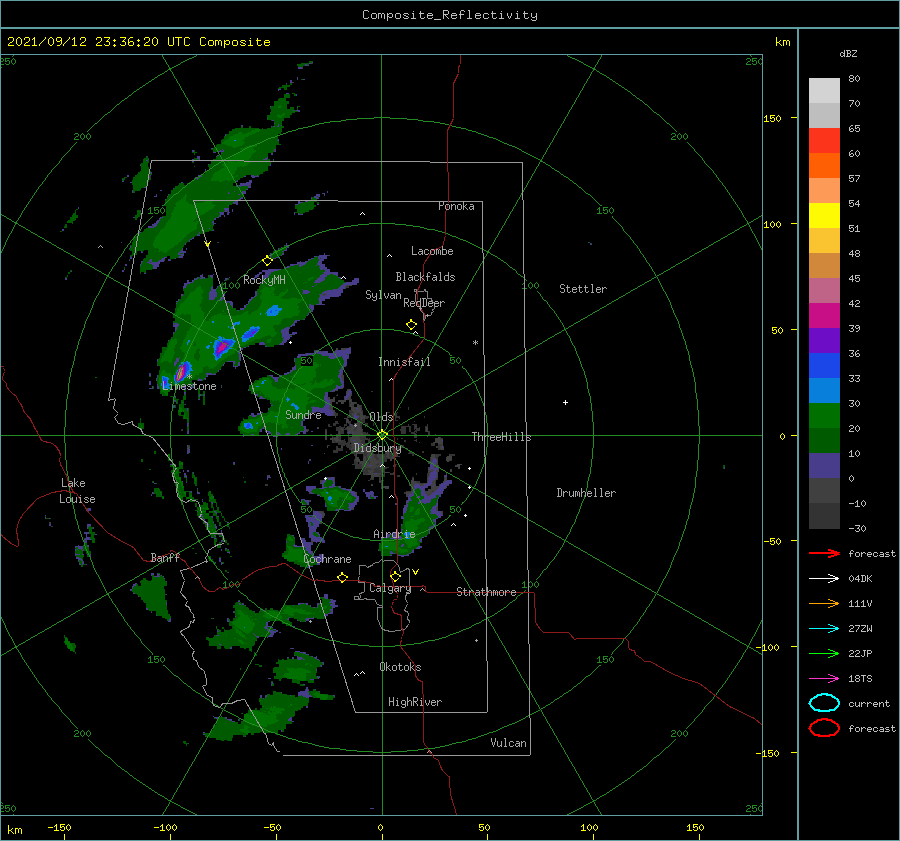900x841 pixels.
Task: Select the Okotoks label
Action: click(x=400, y=667)
